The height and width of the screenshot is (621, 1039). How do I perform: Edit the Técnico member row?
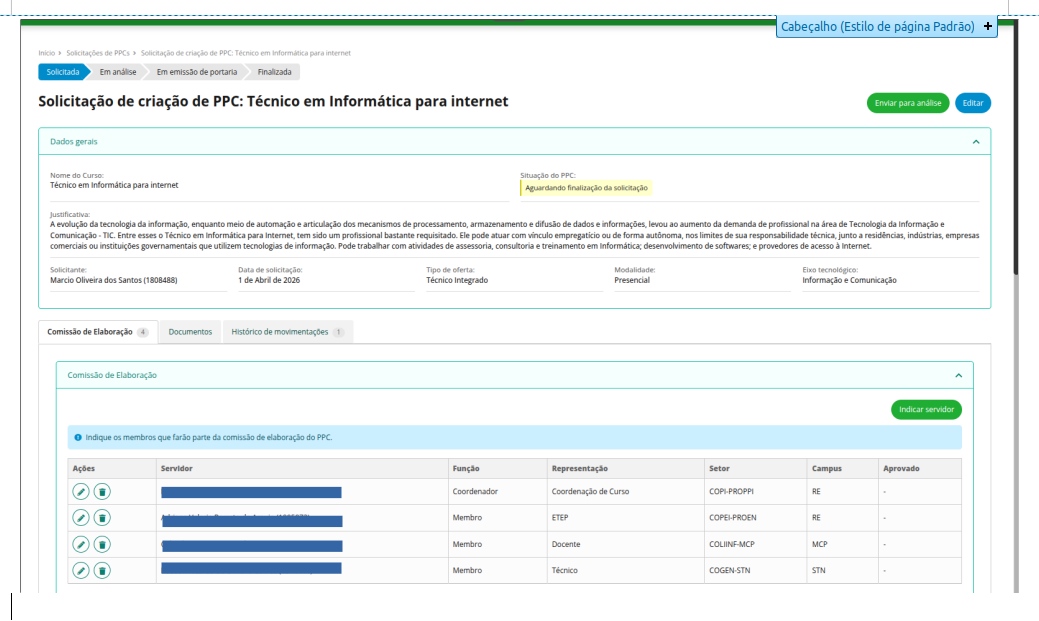point(81,570)
